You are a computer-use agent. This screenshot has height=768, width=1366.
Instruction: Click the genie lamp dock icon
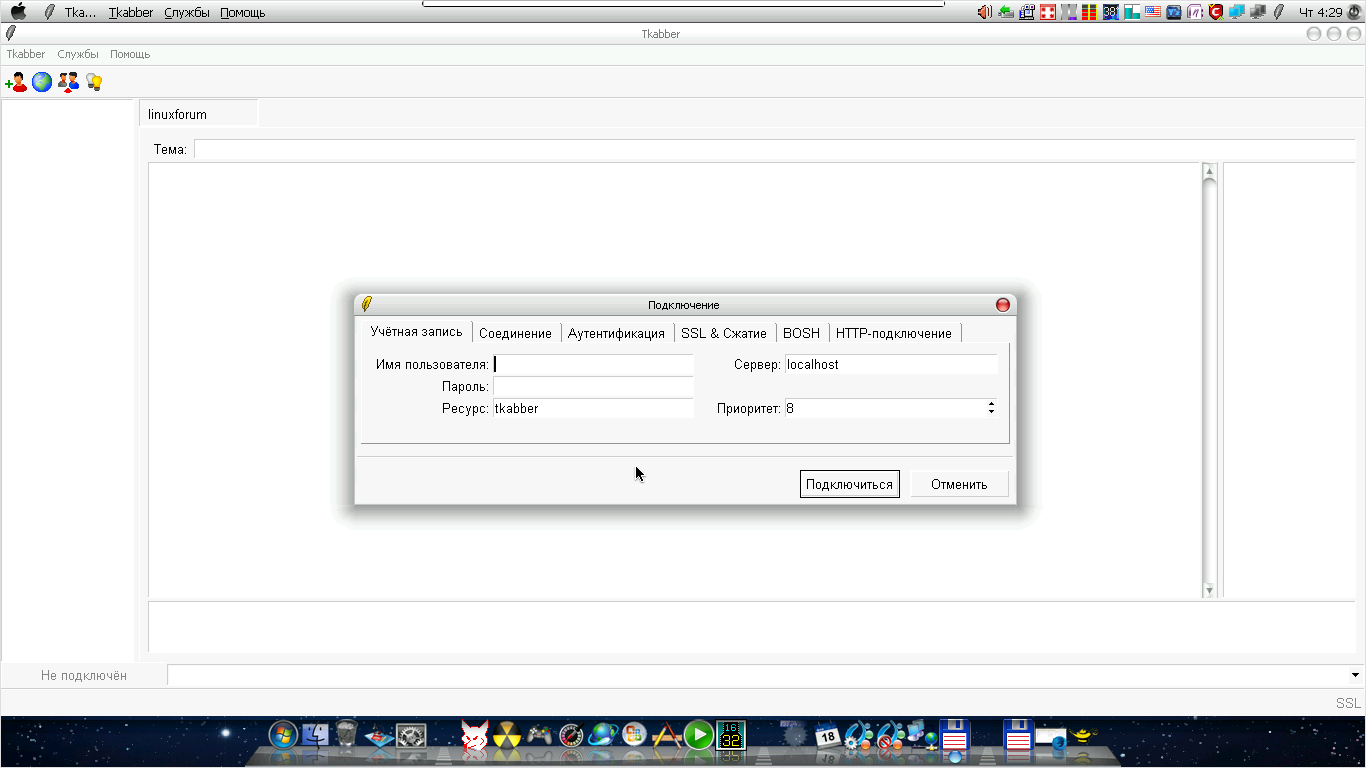[x=1084, y=737]
